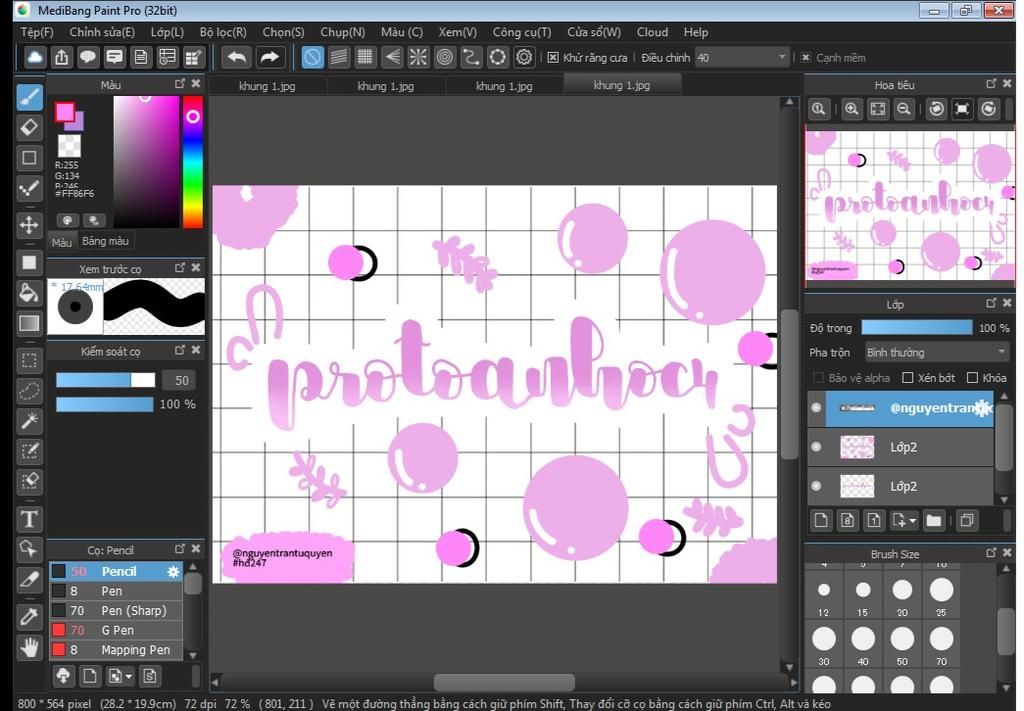Add a new layer folder

(x=934, y=520)
